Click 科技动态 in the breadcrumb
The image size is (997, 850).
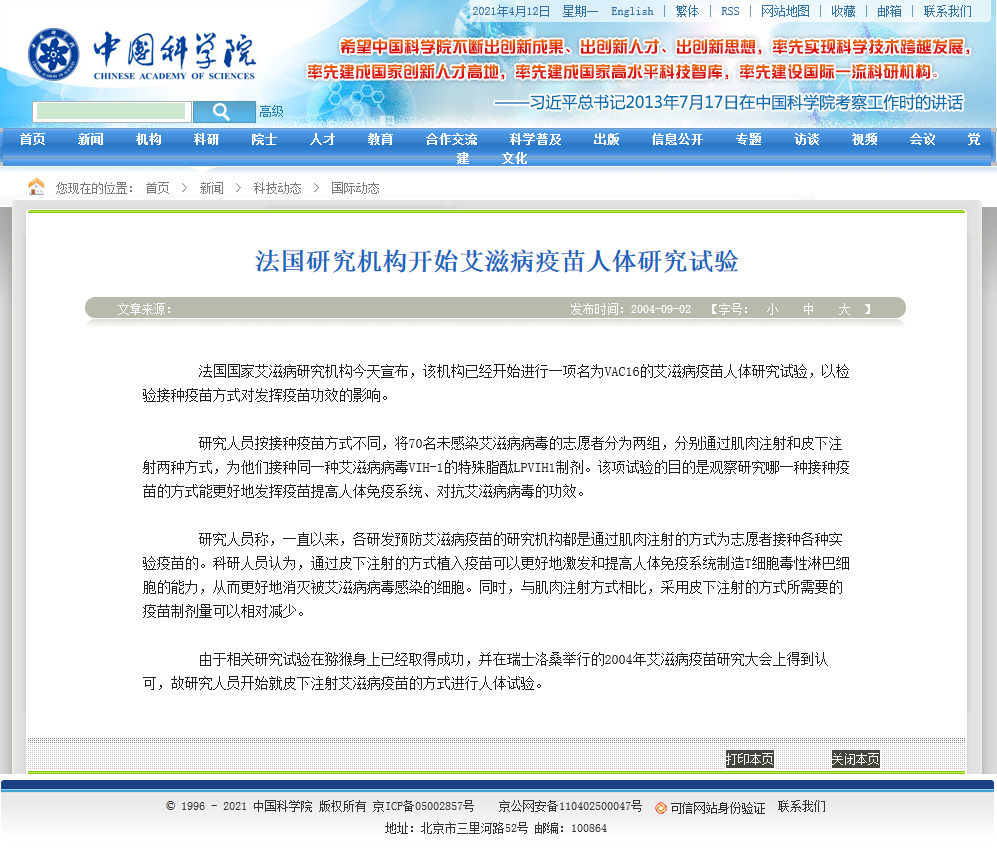point(277,188)
